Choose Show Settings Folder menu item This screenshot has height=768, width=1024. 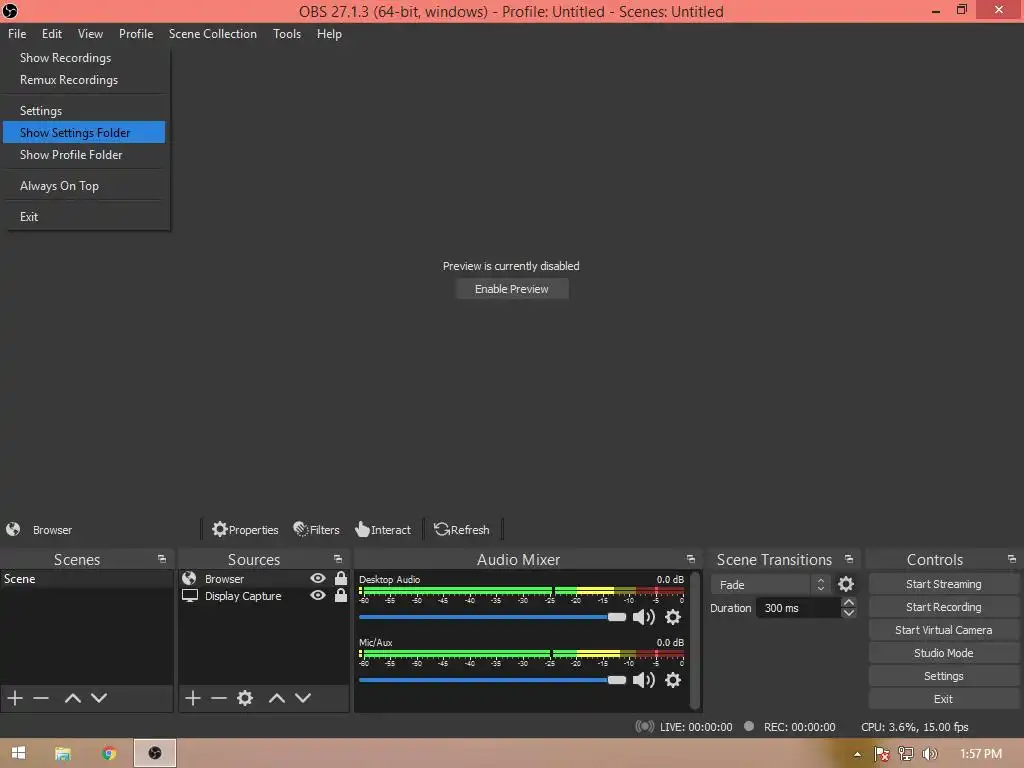tap(84, 132)
